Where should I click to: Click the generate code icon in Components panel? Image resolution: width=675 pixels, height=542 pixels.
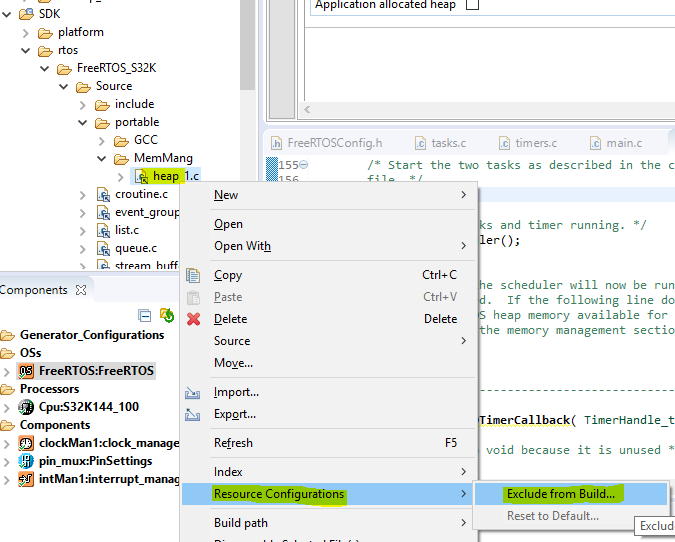pyautogui.click(x=167, y=315)
